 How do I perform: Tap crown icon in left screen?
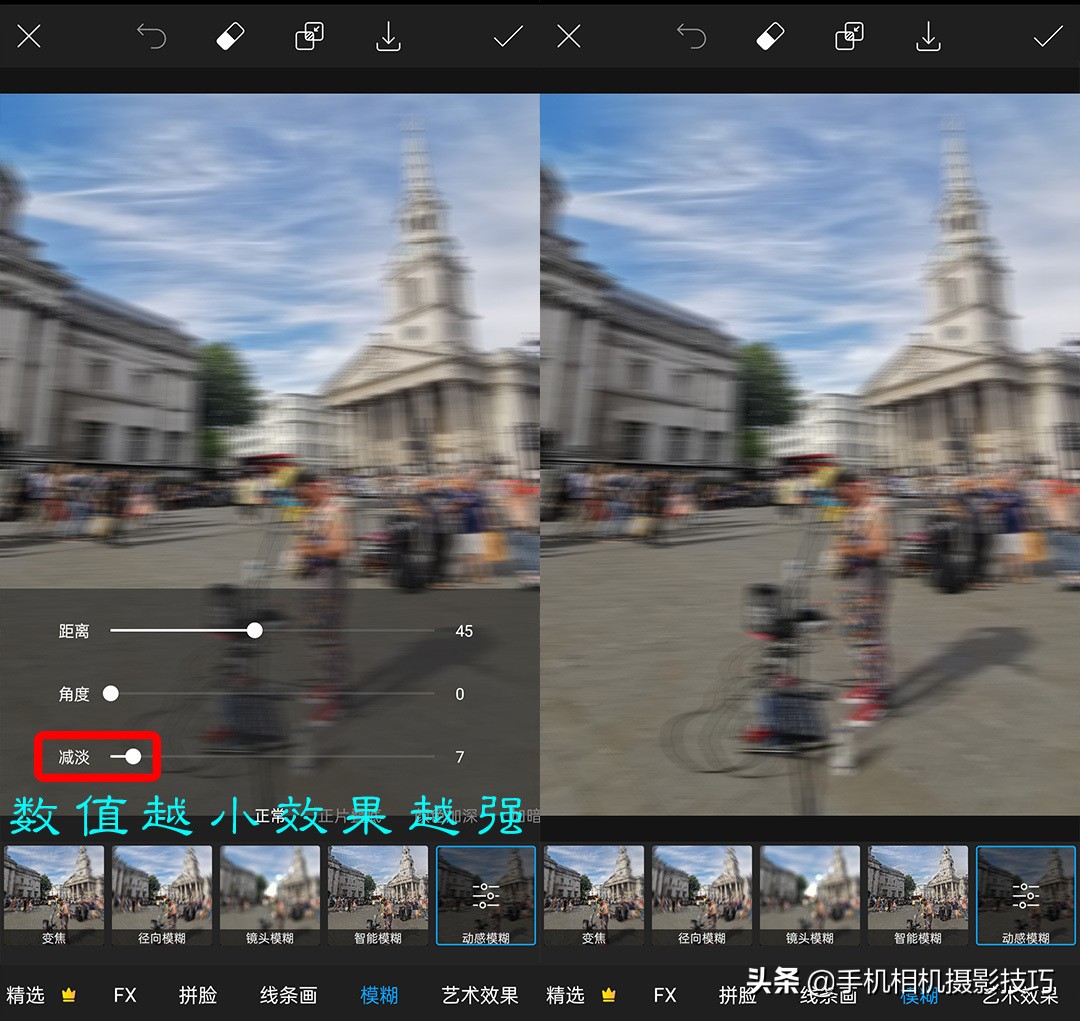click(x=68, y=995)
